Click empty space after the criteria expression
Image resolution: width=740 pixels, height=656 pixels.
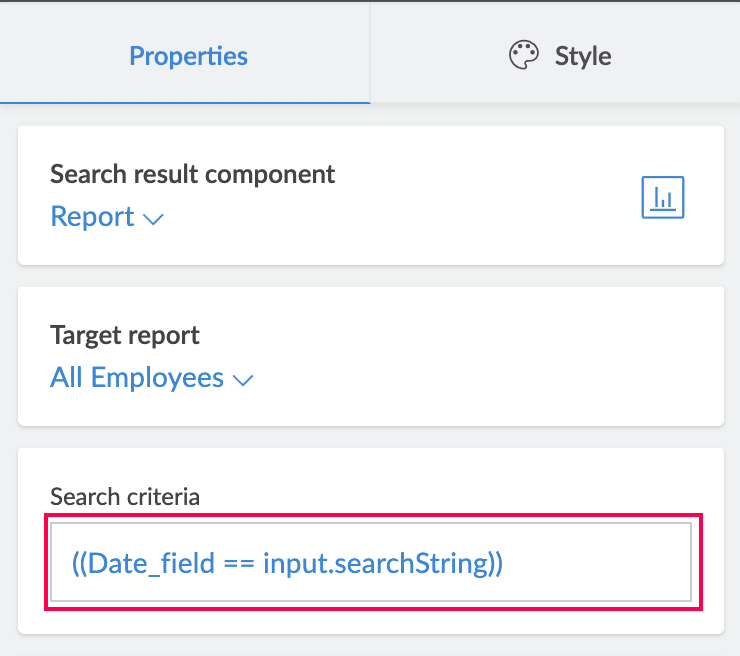(600, 563)
